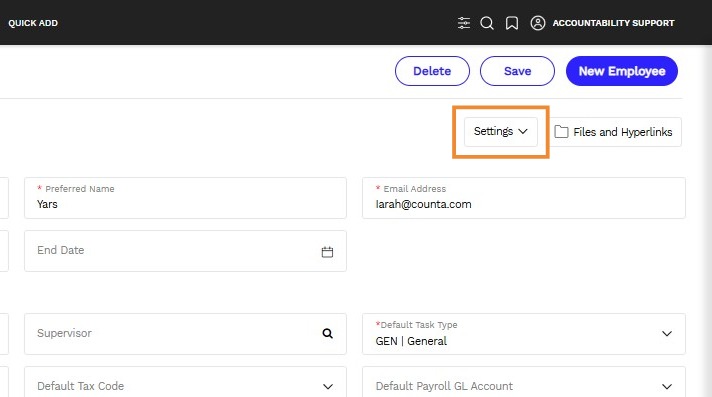Open Accountability Support account menu
Screen dimensions: 712x397
tap(613, 23)
